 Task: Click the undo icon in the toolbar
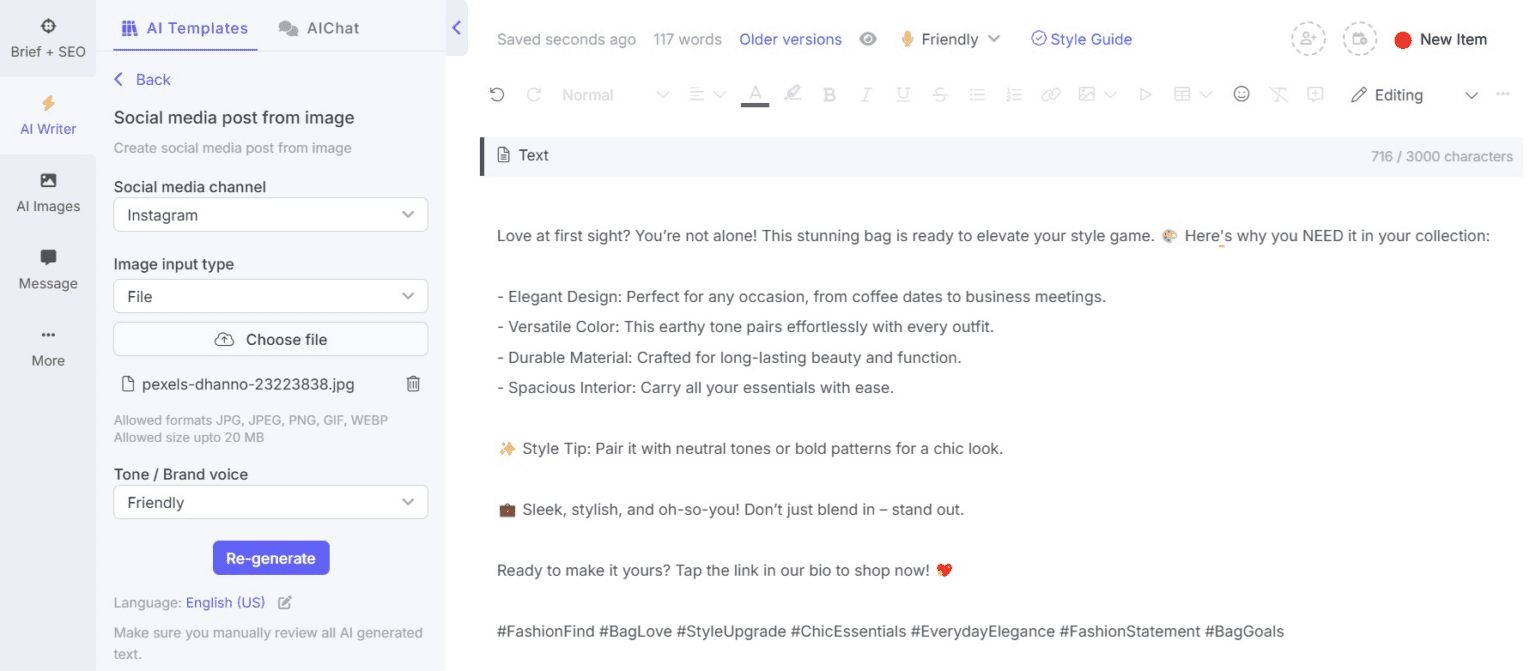pyautogui.click(x=497, y=94)
